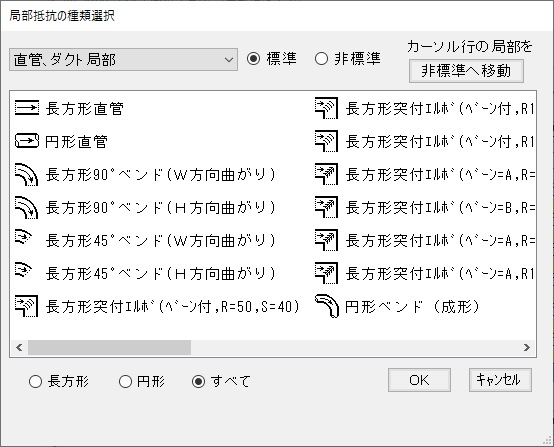The image size is (554, 447).
Task: Click the 長方形45°ベンド W方向曲がり icon
Action: coord(24,237)
